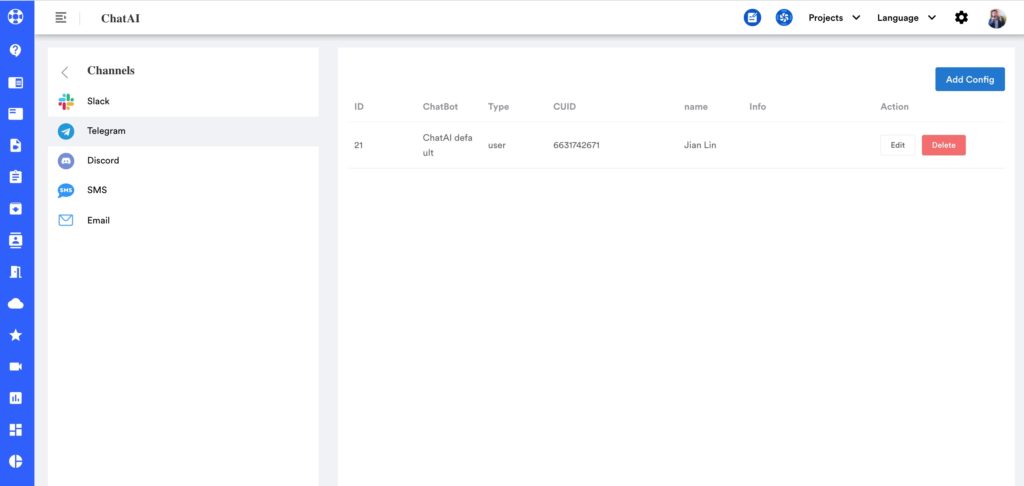The image size is (1024, 486).
Task: Click the CUID column header
Action: click(564, 106)
